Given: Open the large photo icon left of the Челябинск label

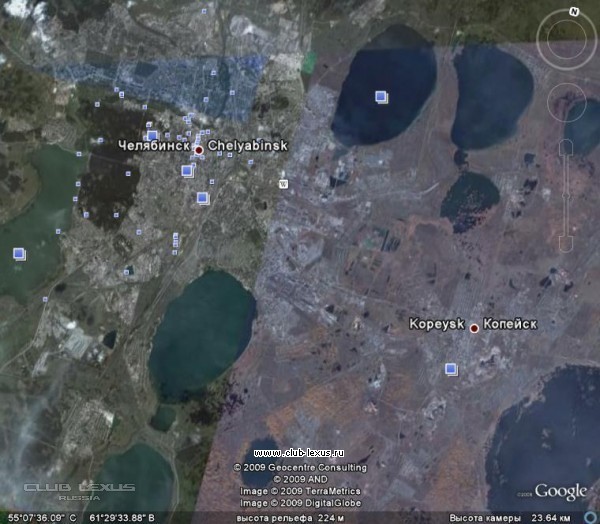Looking at the screenshot, I should (152, 135).
